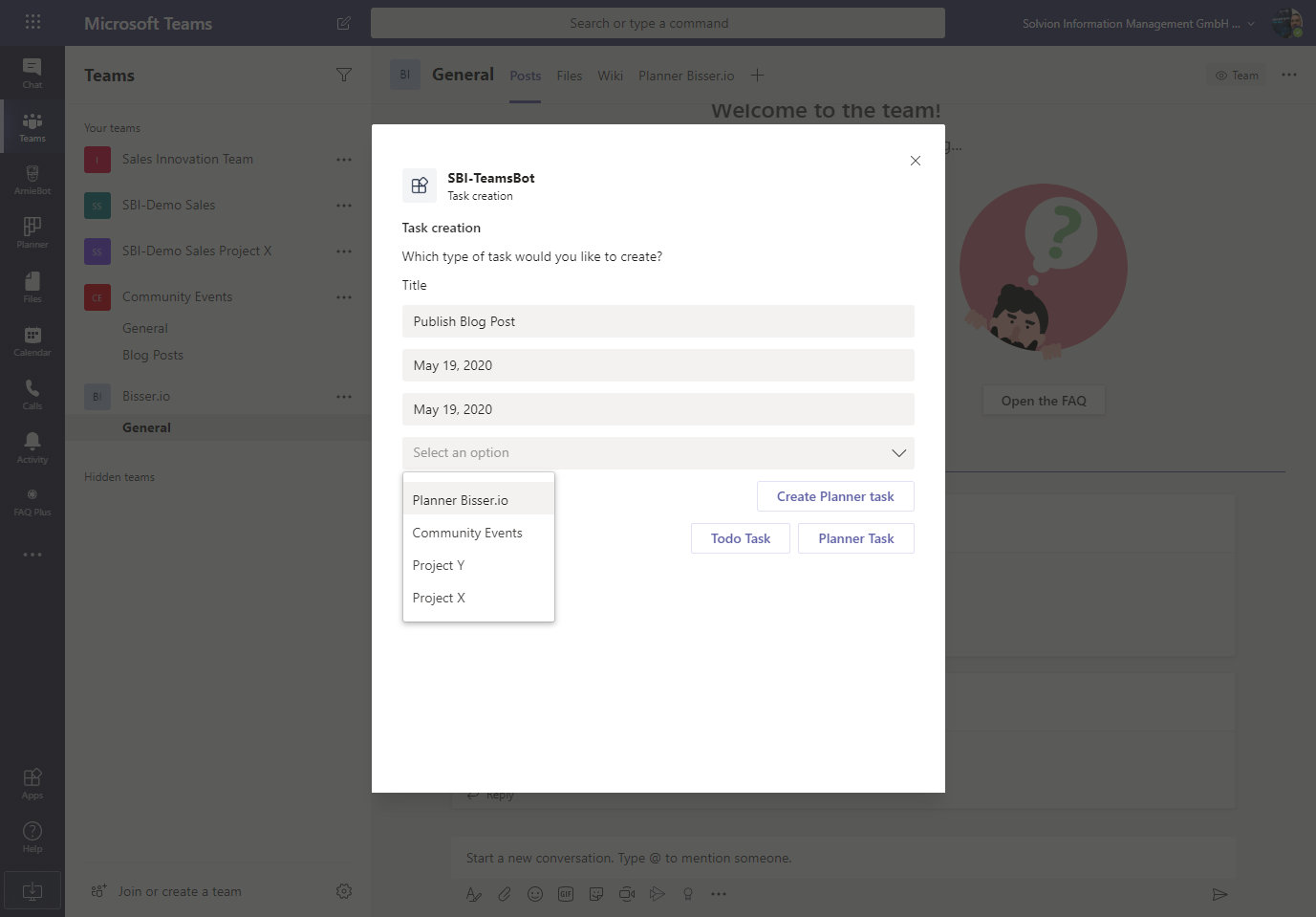This screenshot has height=917, width=1316.
Task: Open channel more options ellipsis
Action: pyautogui.click(x=1289, y=75)
